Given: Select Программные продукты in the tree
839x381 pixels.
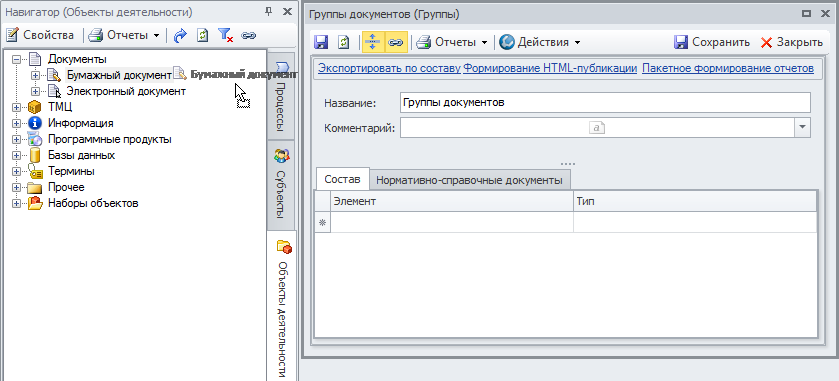Looking at the screenshot, I should pos(110,139).
